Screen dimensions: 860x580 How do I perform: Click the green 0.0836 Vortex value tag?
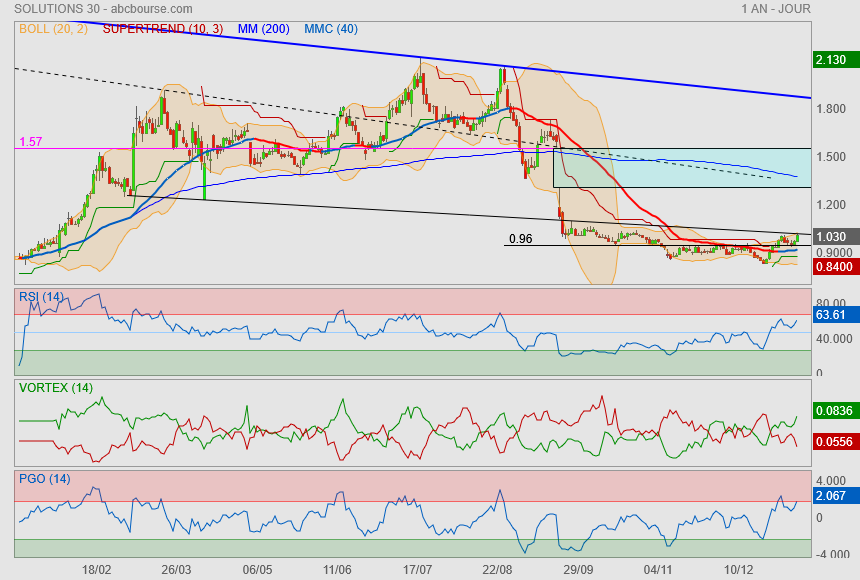[832, 411]
